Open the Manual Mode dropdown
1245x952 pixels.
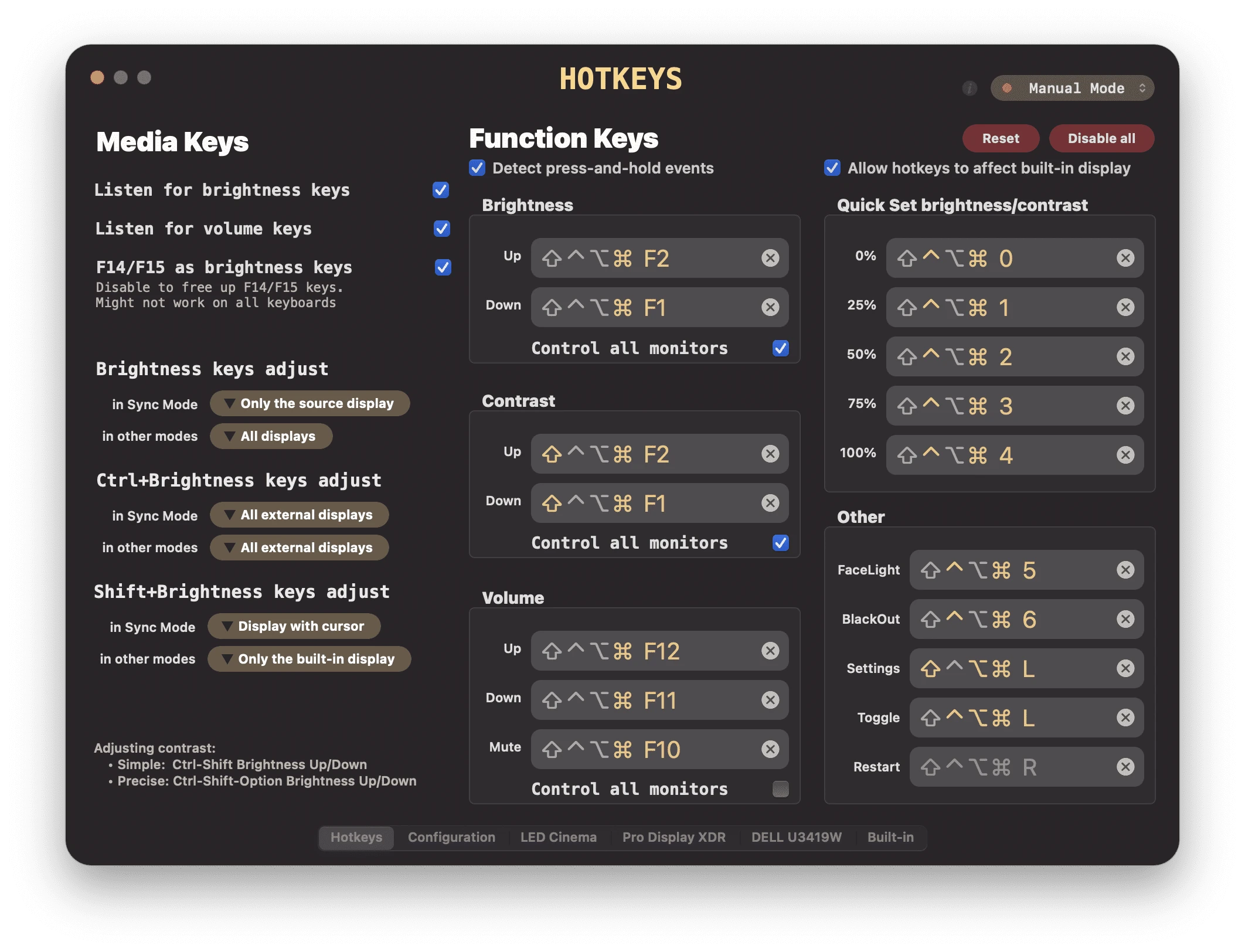[1072, 89]
